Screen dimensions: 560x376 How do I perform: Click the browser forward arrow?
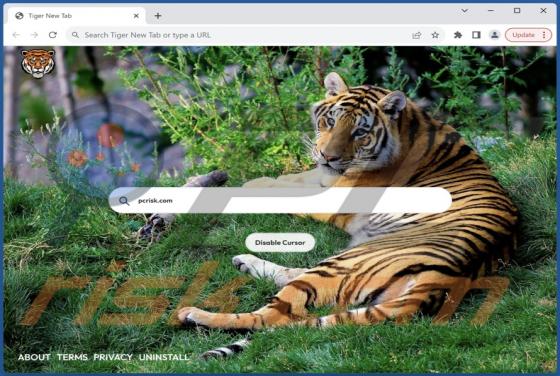pyautogui.click(x=35, y=35)
